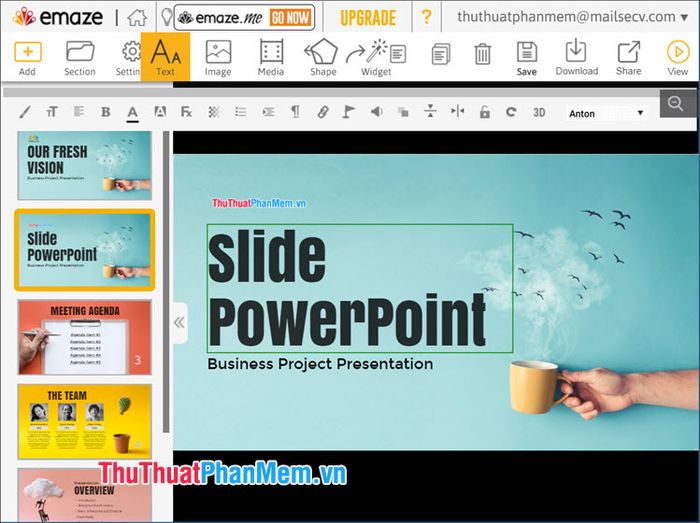
Task: Click Business Project Presentation subtitle
Action: pyautogui.click(x=320, y=364)
